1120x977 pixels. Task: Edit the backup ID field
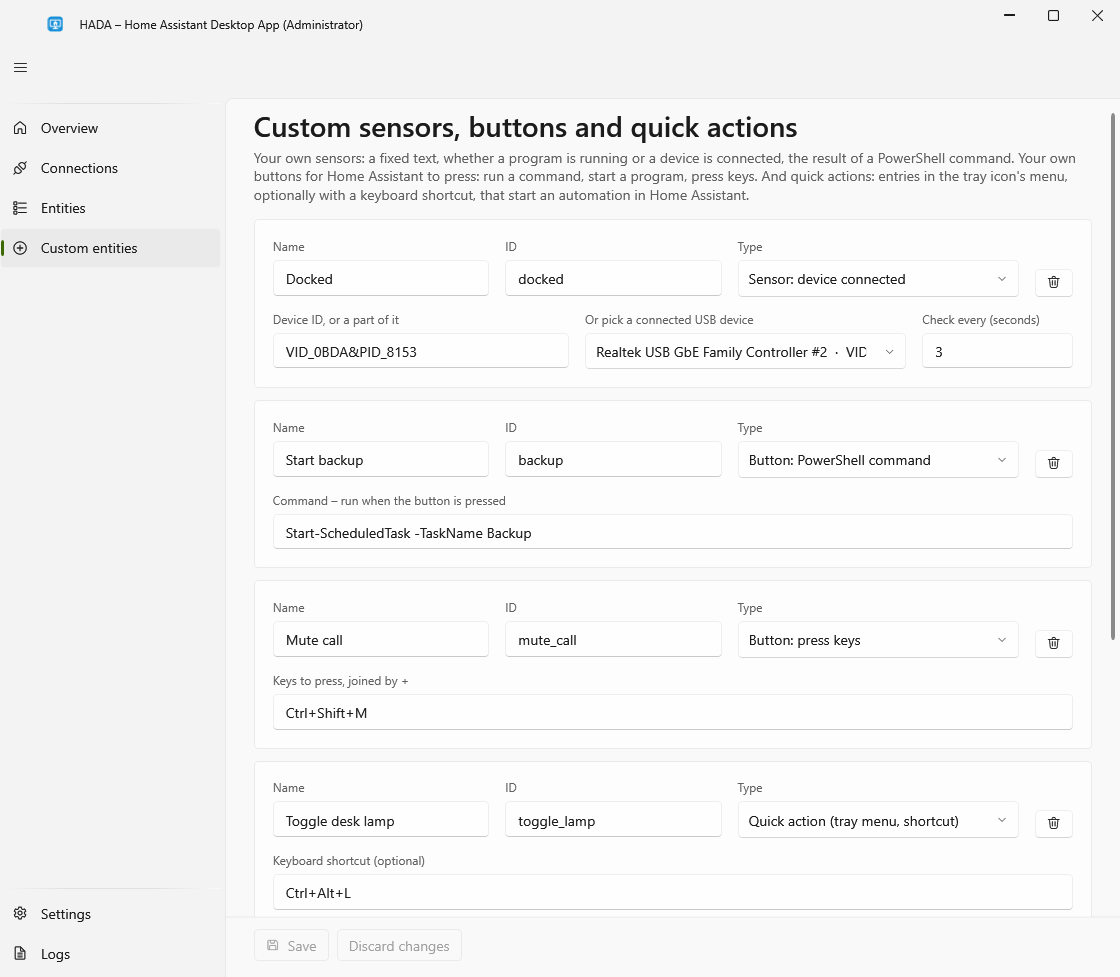pyautogui.click(x=613, y=461)
